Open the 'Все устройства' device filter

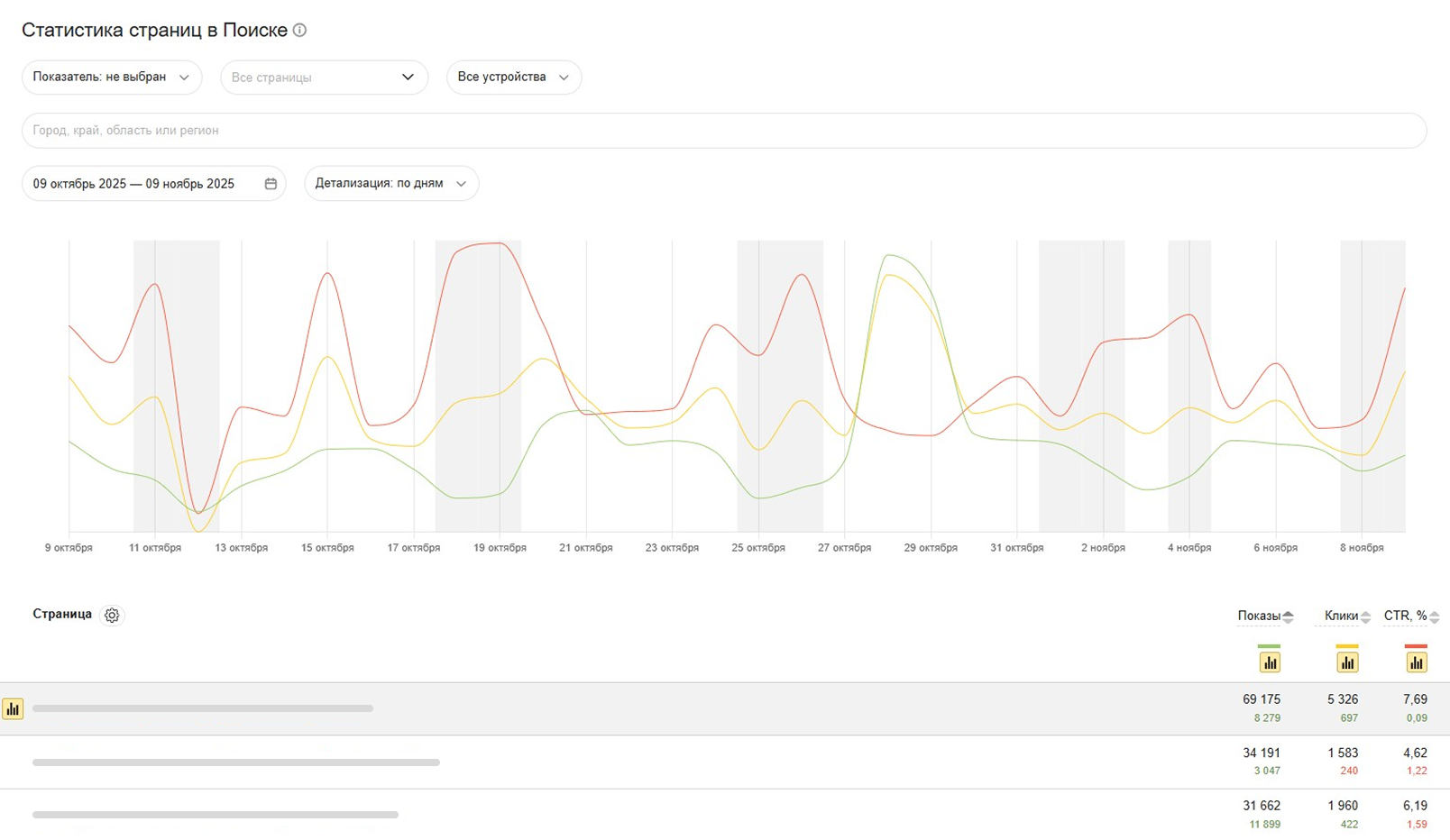pos(513,78)
